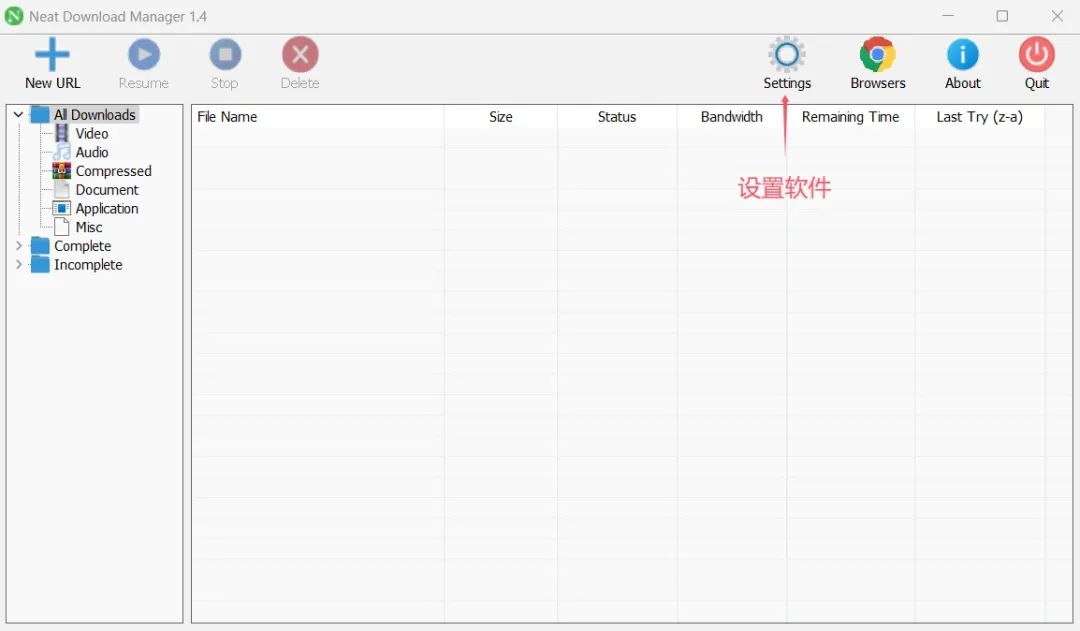
Task: Click the Browsers text label
Action: pyautogui.click(x=878, y=83)
